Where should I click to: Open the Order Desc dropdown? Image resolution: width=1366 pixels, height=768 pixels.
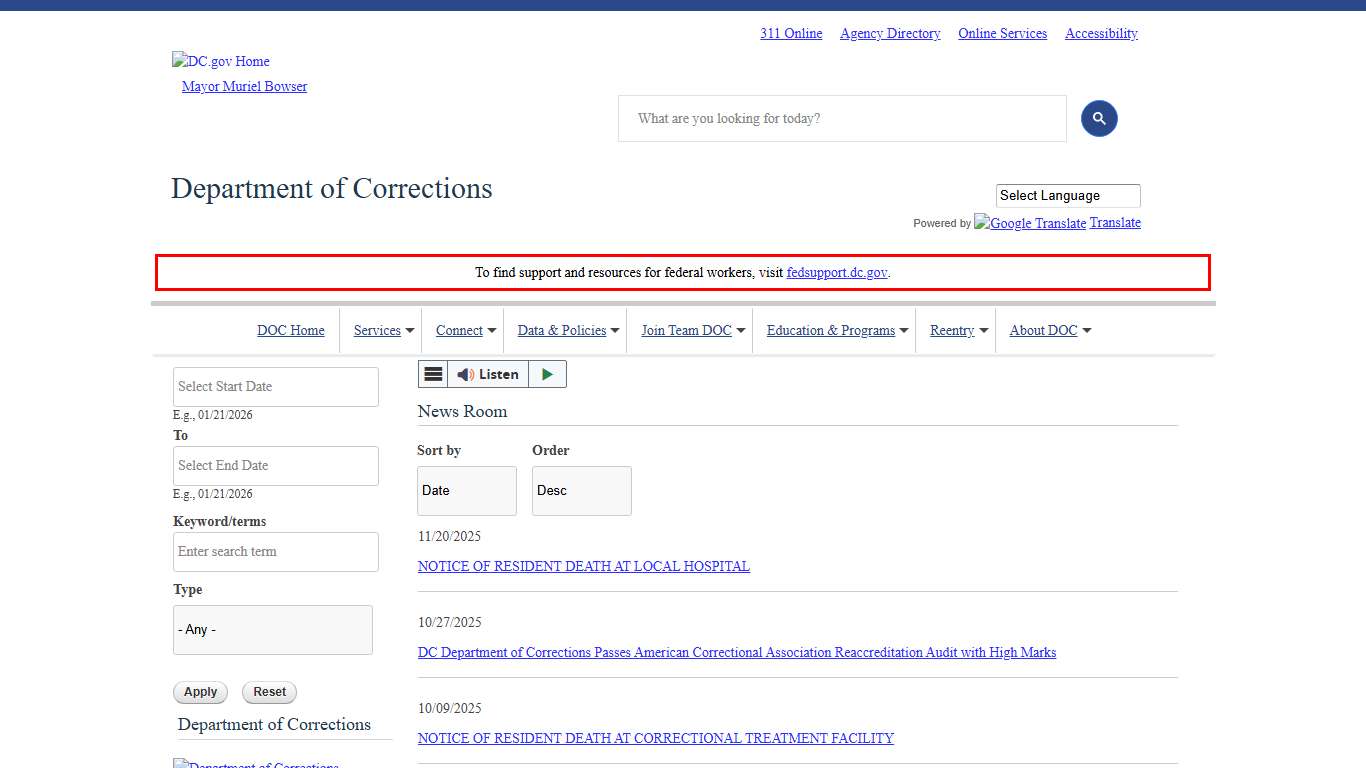tap(581, 491)
